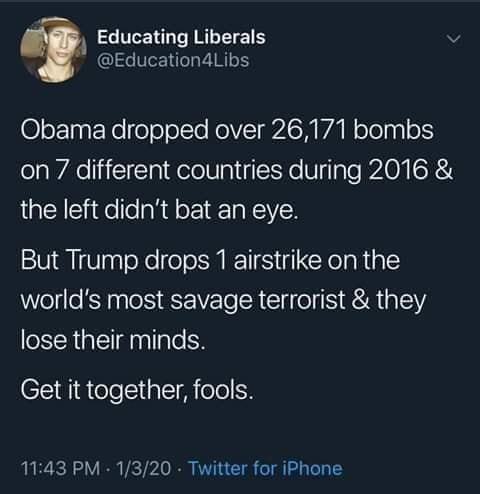Select the word bombs in the first line
Screen dimensions: 480x494
[393, 129]
